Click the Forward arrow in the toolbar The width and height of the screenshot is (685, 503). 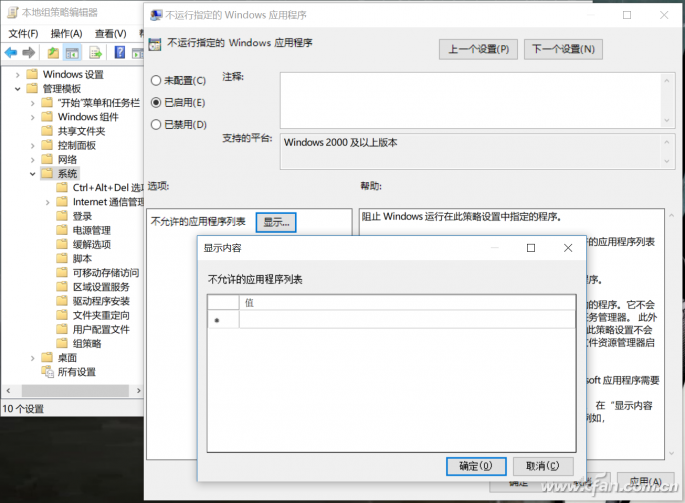29,53
